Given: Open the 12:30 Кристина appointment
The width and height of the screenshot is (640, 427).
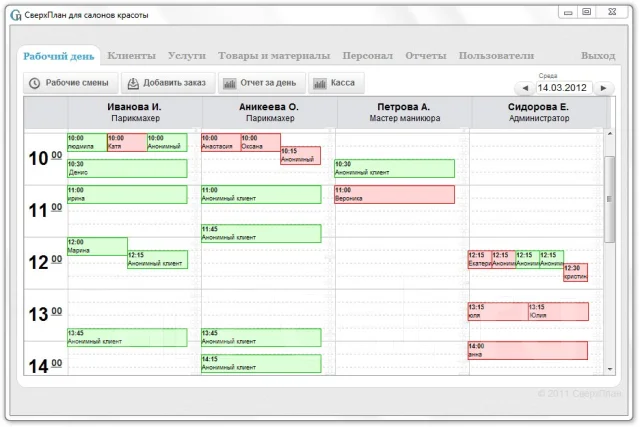Looking at the screenshot, I should [x=576, y=272].
